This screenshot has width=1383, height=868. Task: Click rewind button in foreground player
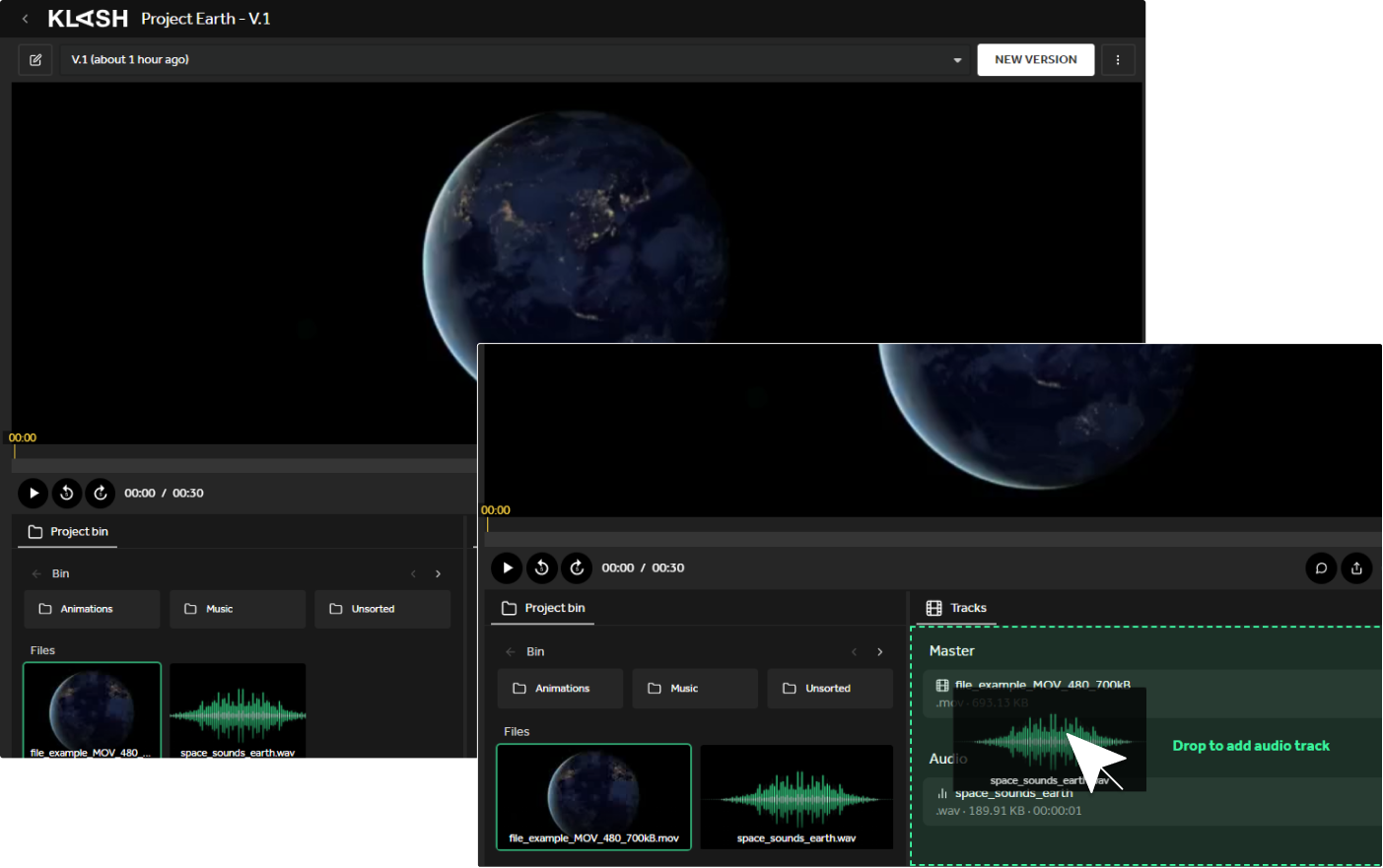(x=542, y=568)
